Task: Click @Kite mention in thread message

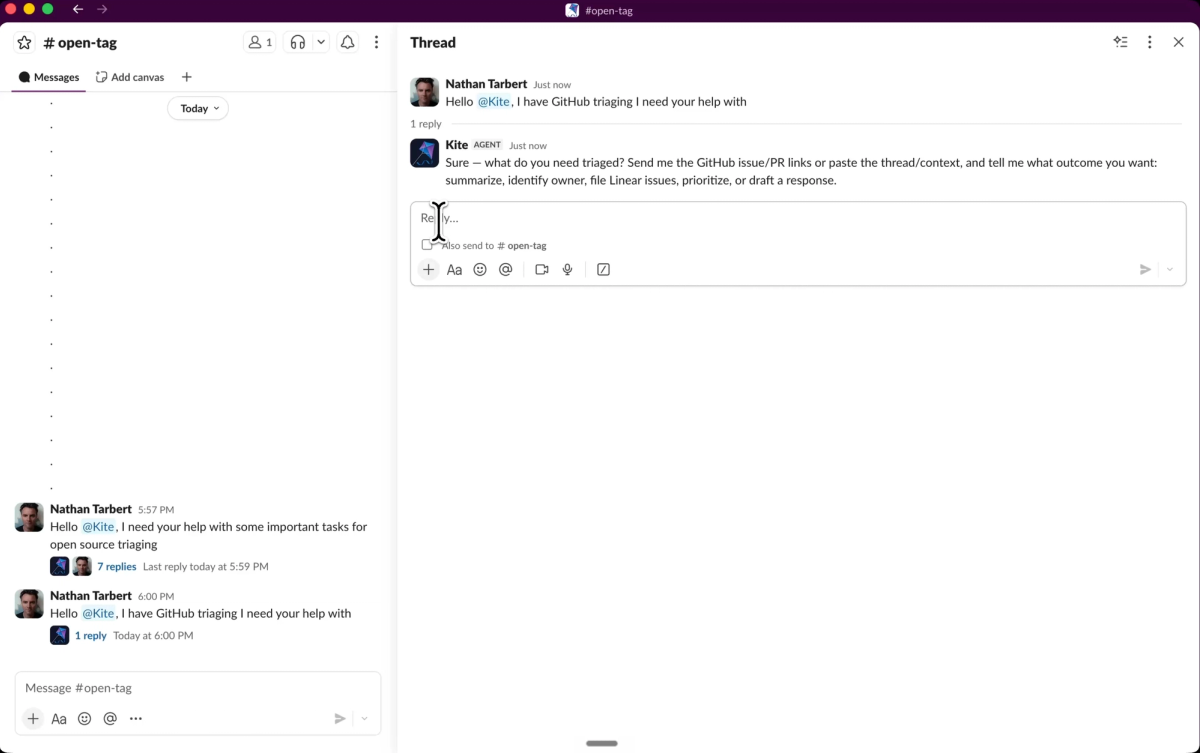Action: coord(494,101)
